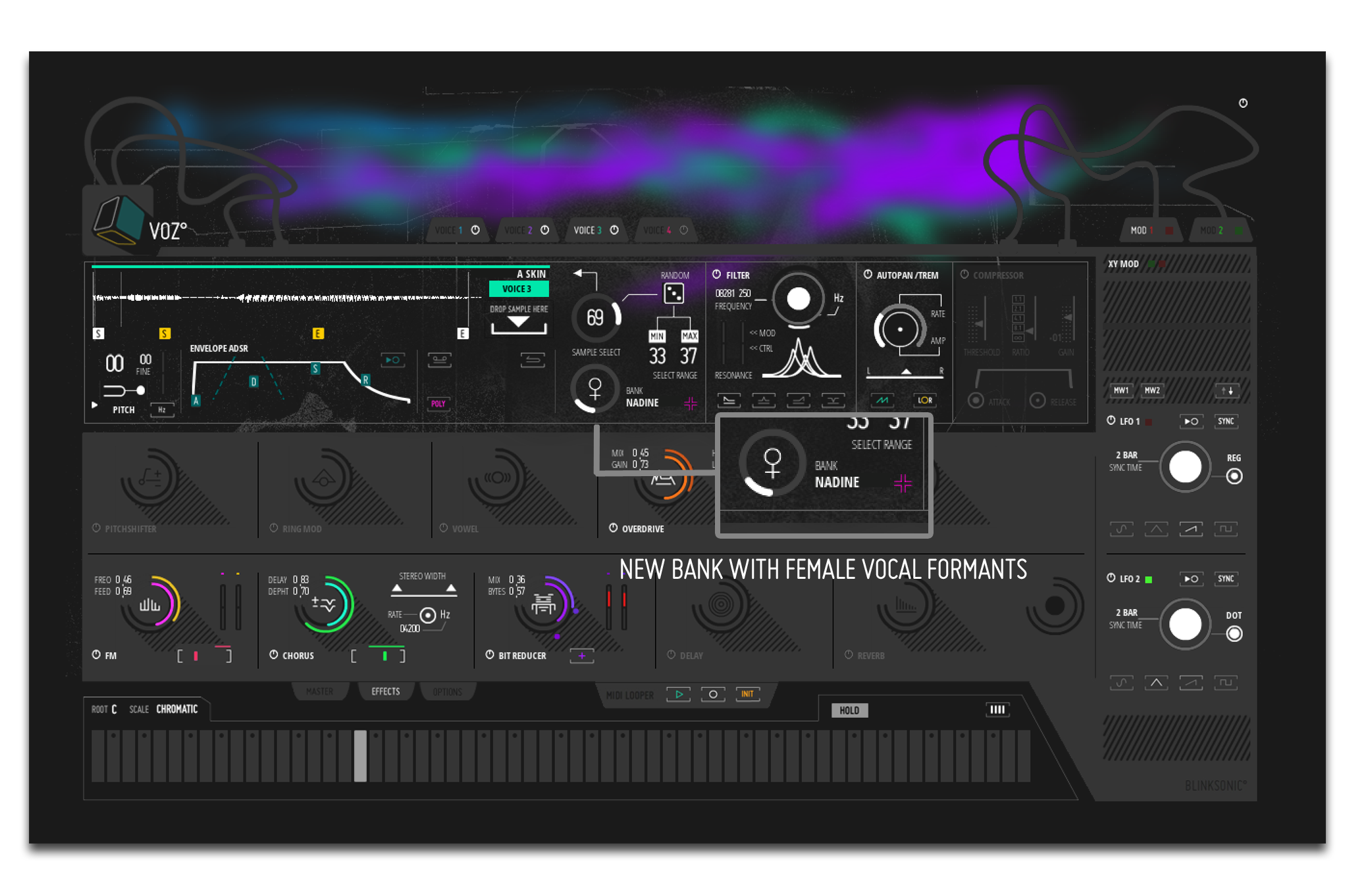
Task: Click the Bit Reducer plus icon
Action: coord(582,656)
